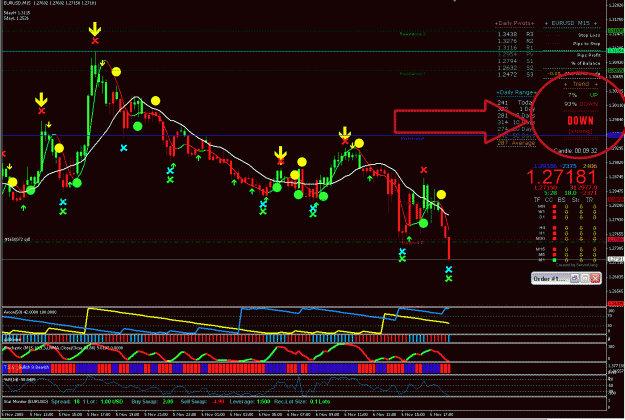625x420 pixels.
Task: Click the Daily Range header
Action: click(515, 92)
